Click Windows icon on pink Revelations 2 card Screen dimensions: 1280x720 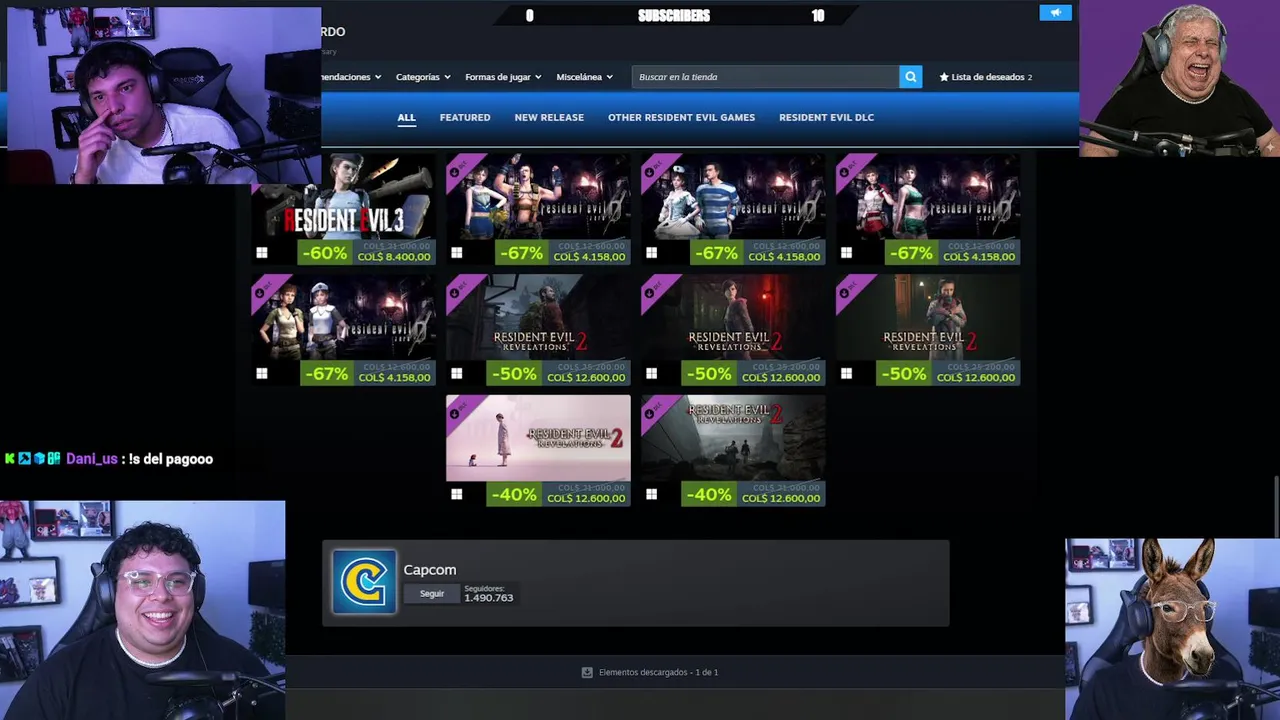457,494
